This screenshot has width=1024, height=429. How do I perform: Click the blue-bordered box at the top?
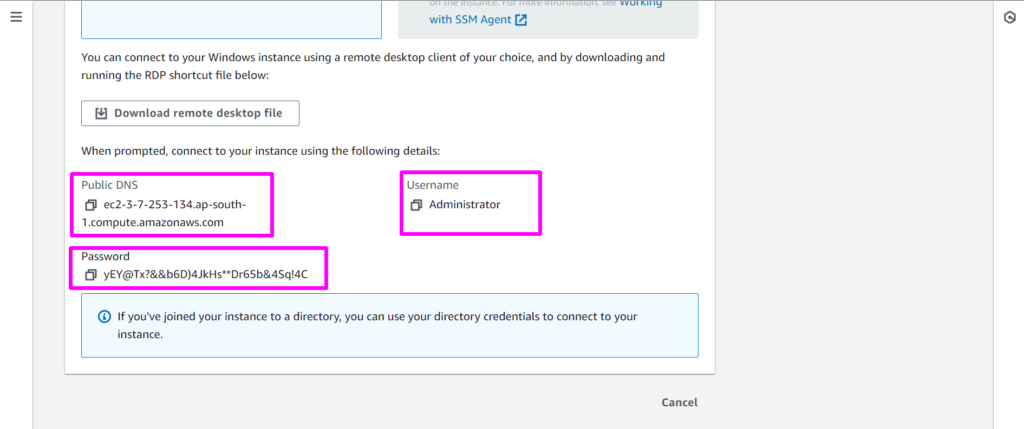coord(230,18)
